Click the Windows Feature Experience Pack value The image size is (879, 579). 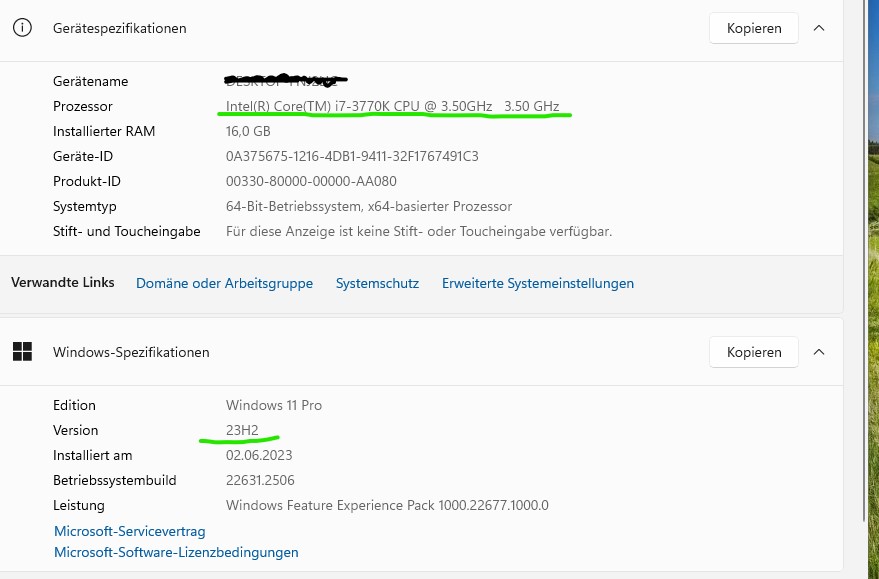387,505
